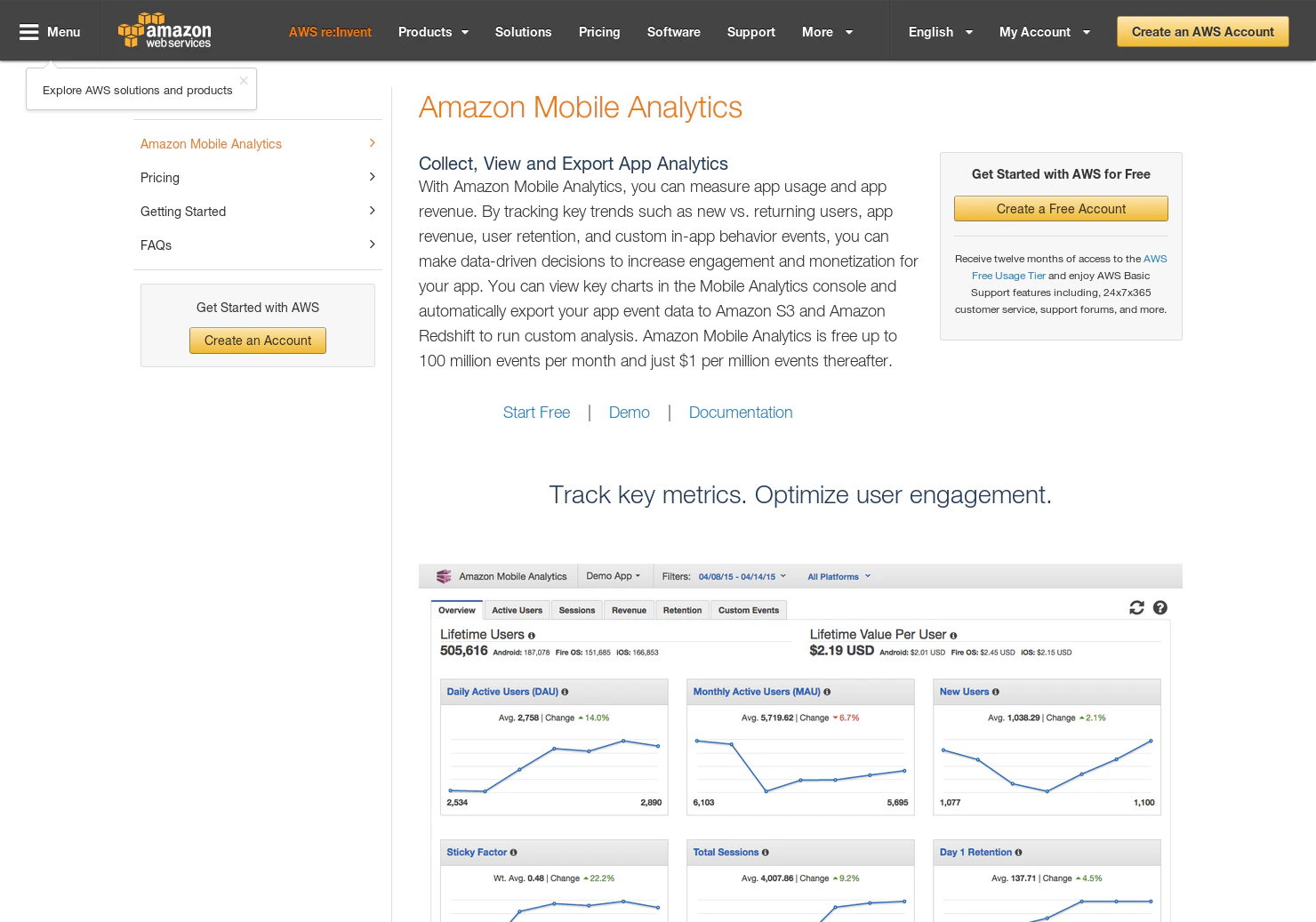The image size is (1316, 922).
Task: Click the Daily Active Users (DAU) title
Action: [502, 692]
